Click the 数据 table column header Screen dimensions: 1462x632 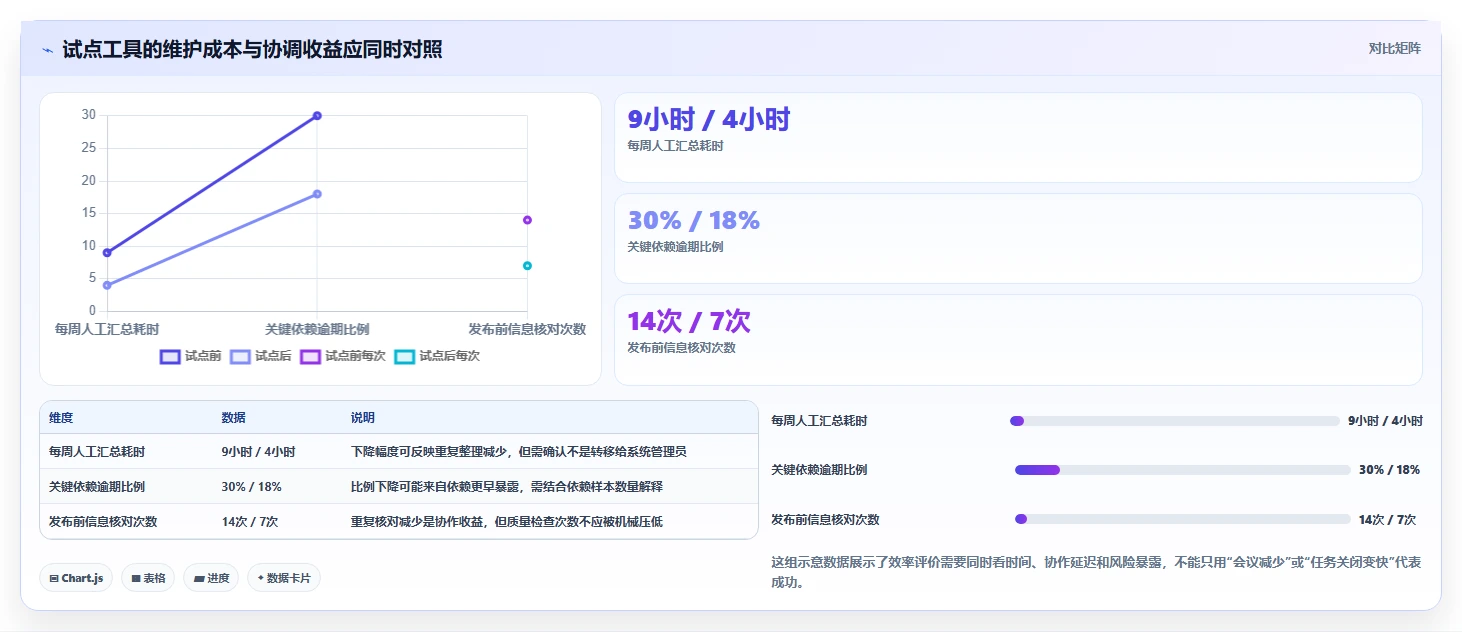click(x=234, y=418)
